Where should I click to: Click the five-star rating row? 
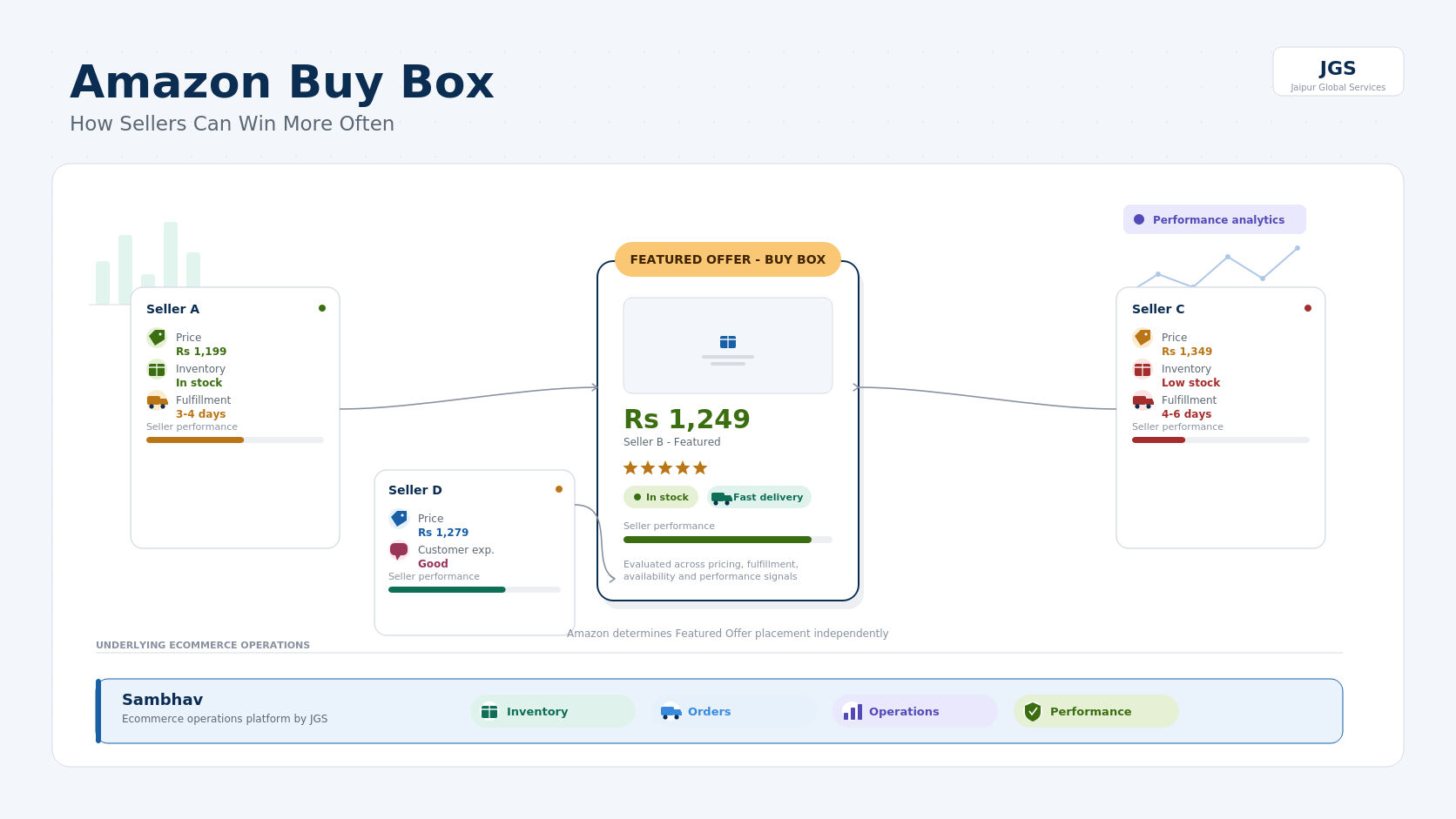(x=665, y=468)
